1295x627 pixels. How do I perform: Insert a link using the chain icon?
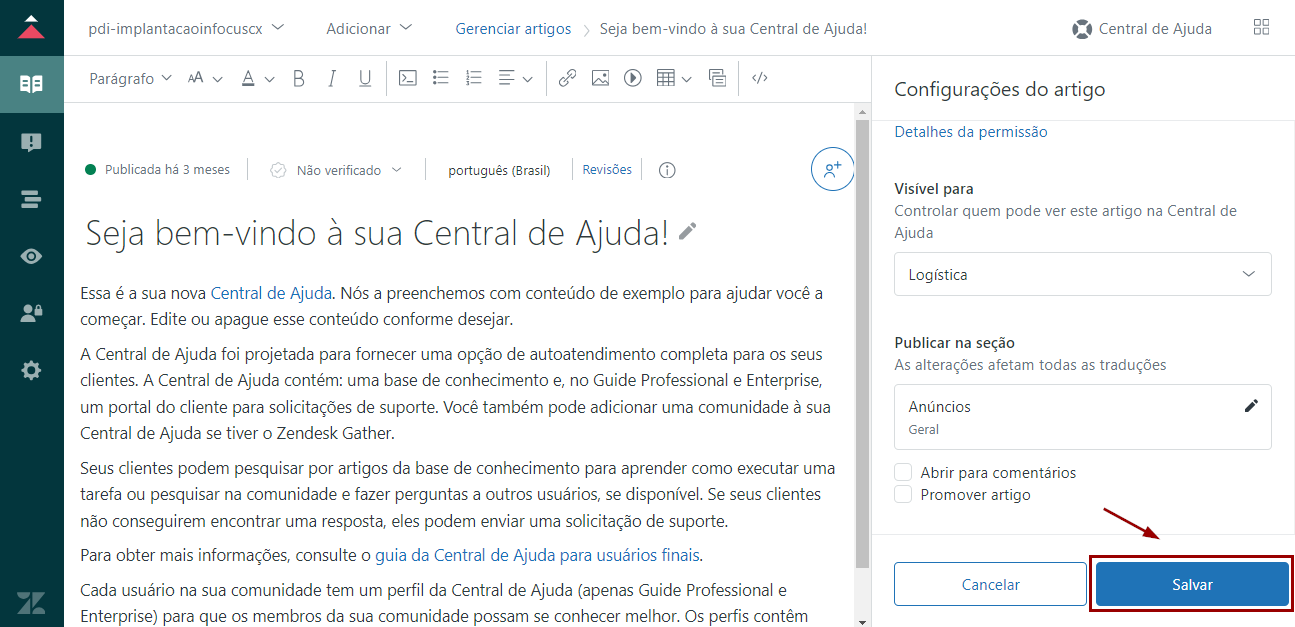pos(567,79)
